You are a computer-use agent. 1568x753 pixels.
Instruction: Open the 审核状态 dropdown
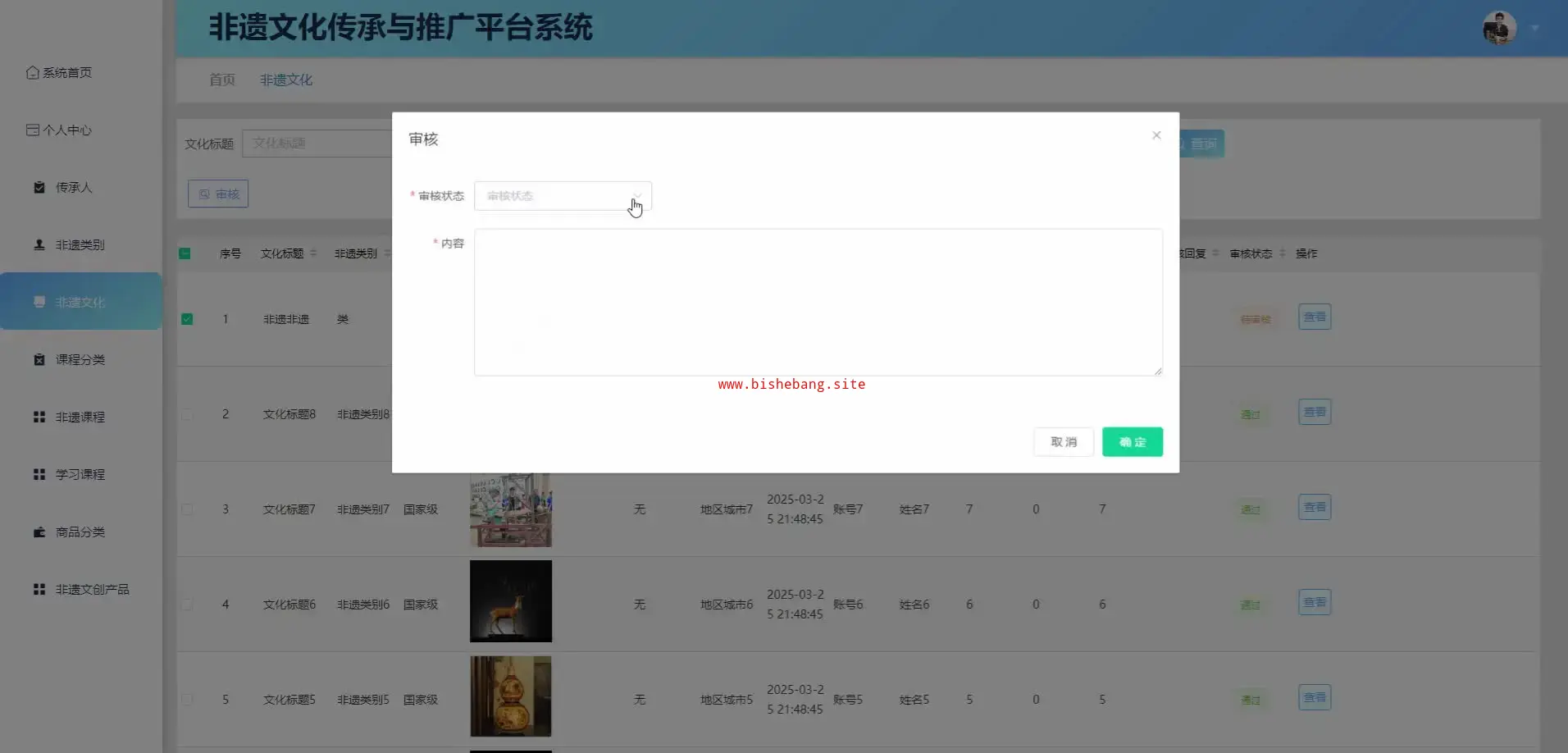point(563,196)
